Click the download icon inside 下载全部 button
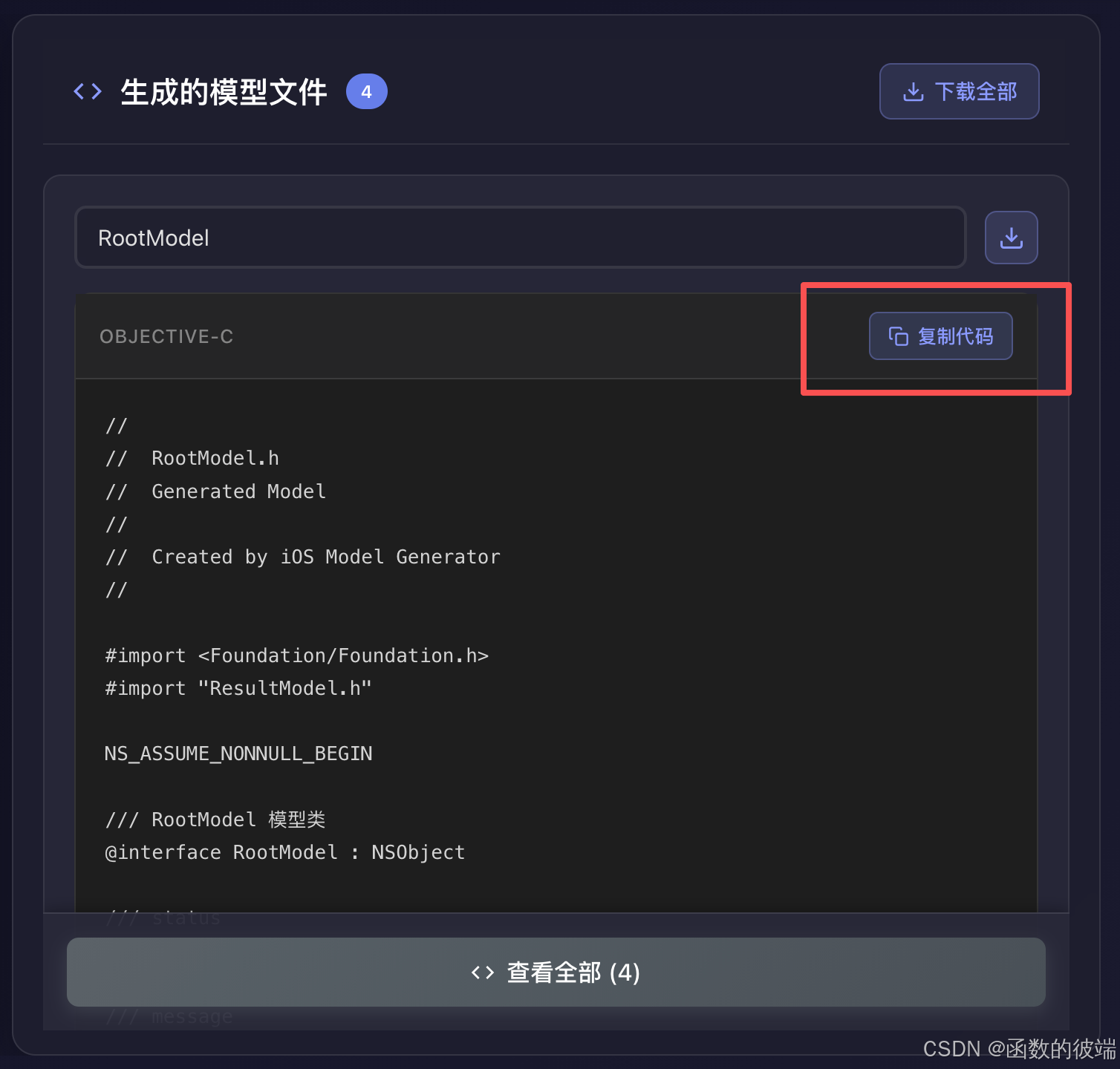 pos(913,91)
